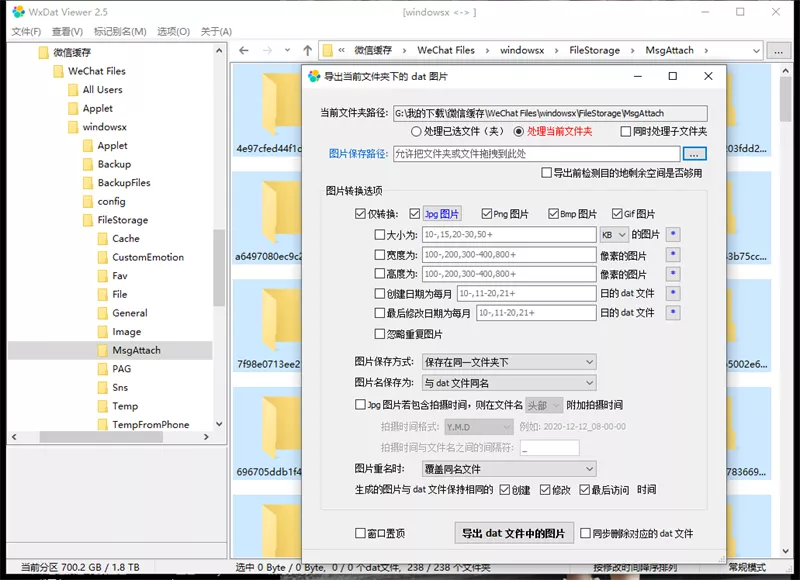Click the forward navigation arrow
The width and height of the screenshot is (800, 580).
pos(267,51)
